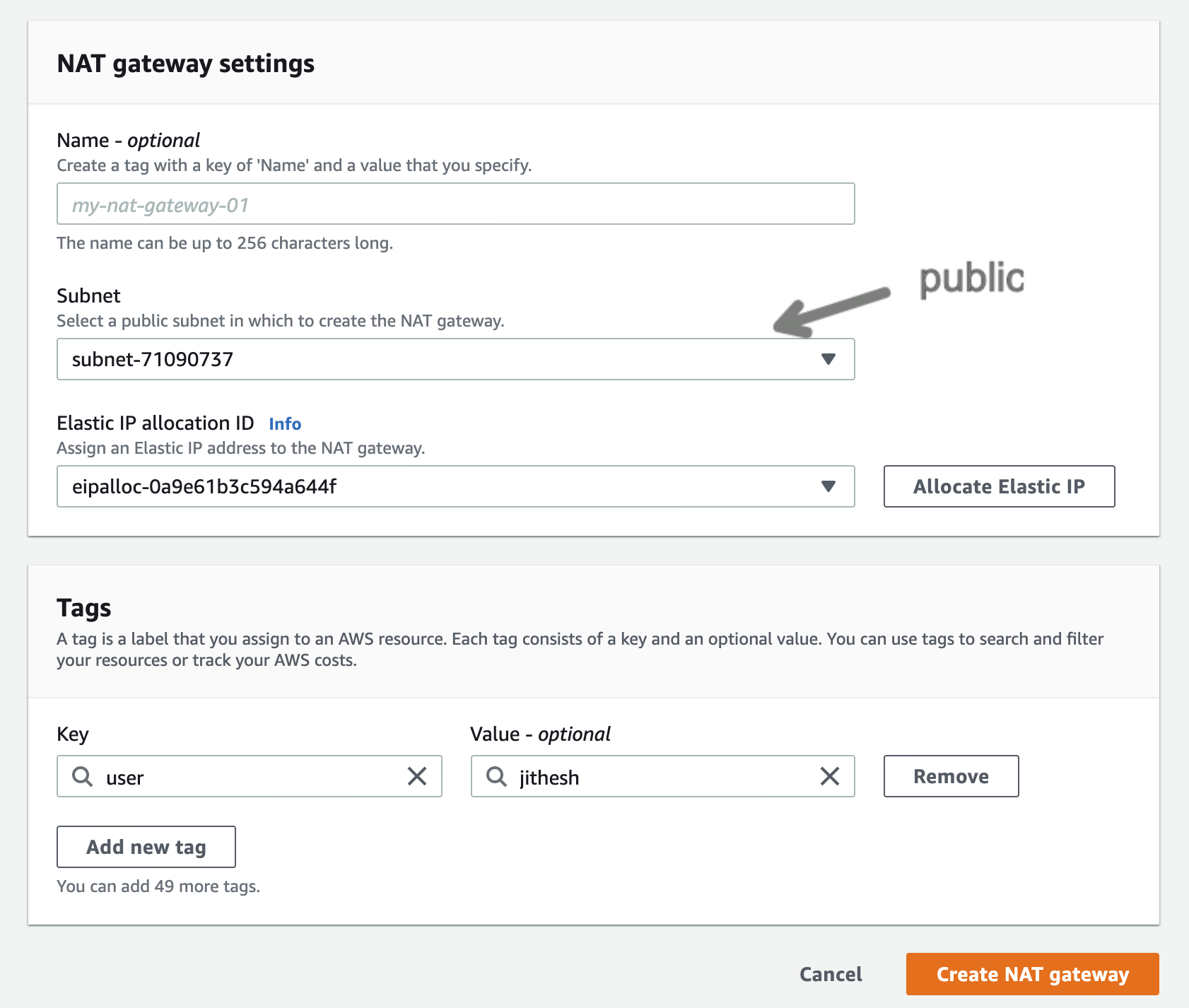Clear the tag value field X icon
The width and height of the screenshot is (1189, 1008).
(829, 776)
